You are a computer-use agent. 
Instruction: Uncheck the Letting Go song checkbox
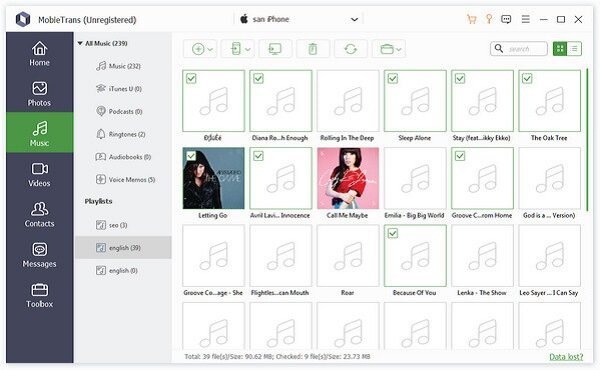point(191,156)
